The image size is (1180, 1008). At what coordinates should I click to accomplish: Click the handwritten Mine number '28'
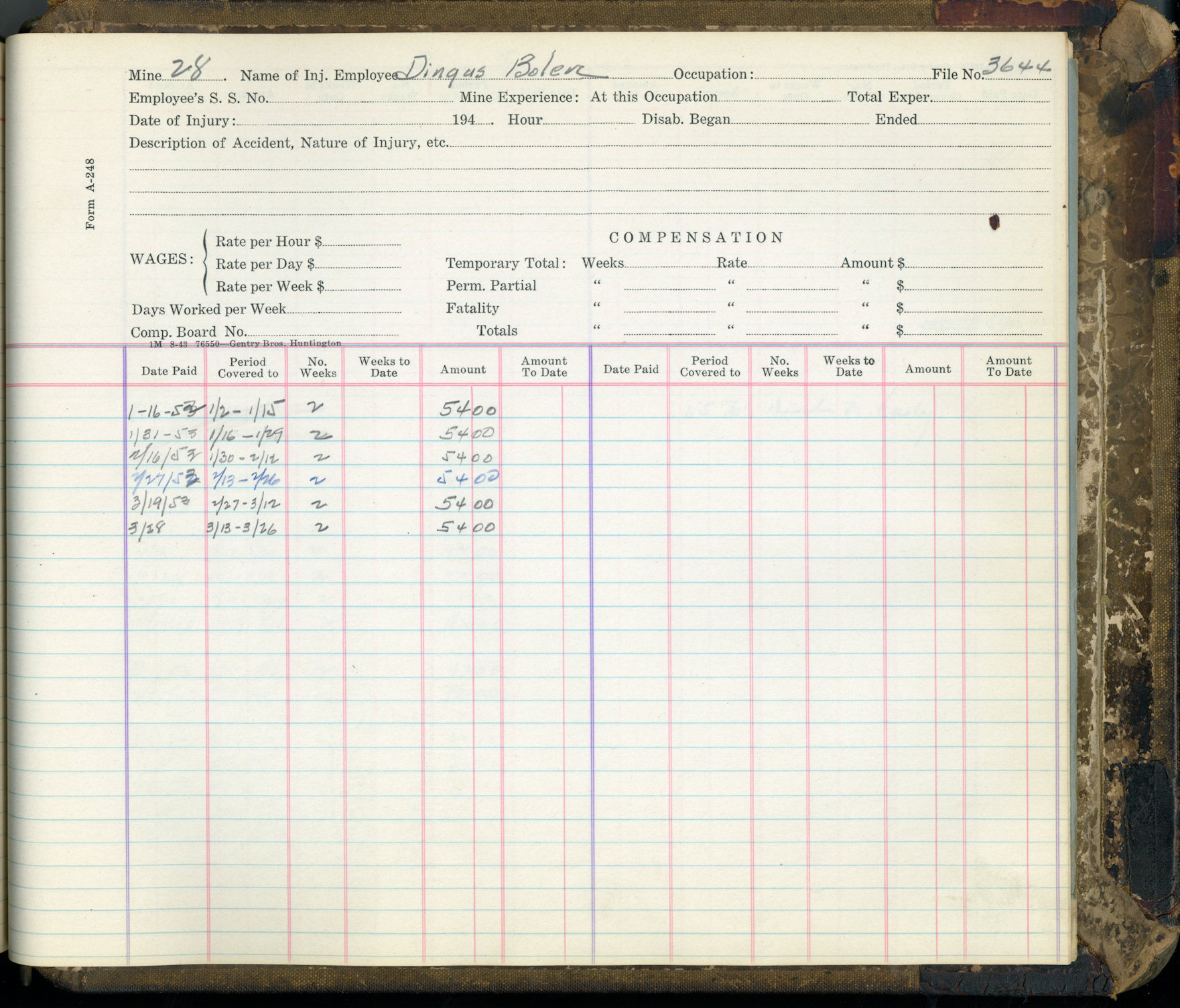click(190, 69)
